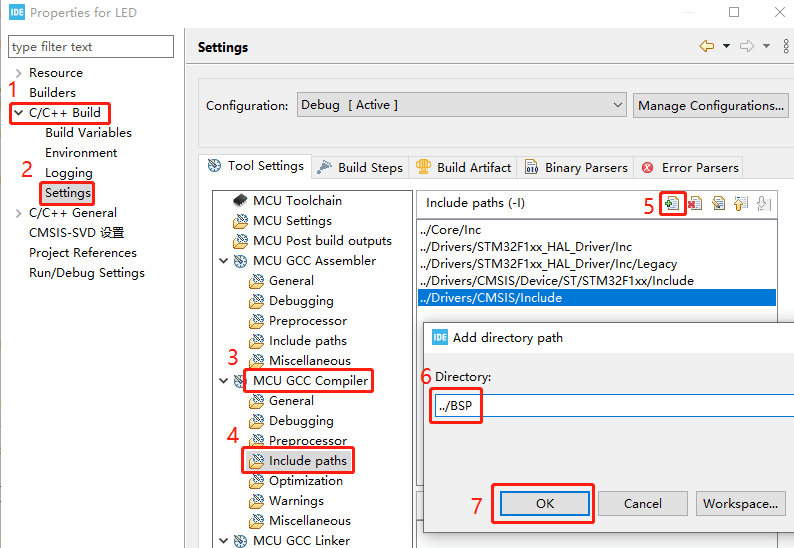Click the Move Down arrow icon
The height and width of the screenshot is (548, 794).
pos(764,204)
